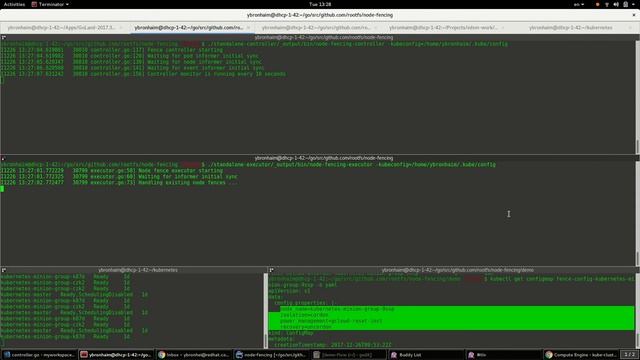Click the orange notification indicator in top bar
640x360 pixels.
pos(598,4)
